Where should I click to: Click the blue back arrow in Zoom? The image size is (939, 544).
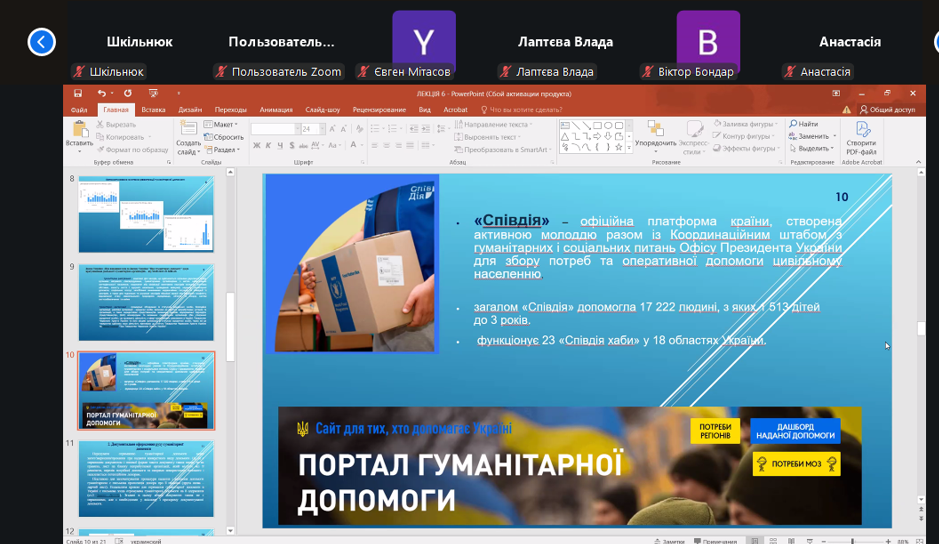click(41, 41)
